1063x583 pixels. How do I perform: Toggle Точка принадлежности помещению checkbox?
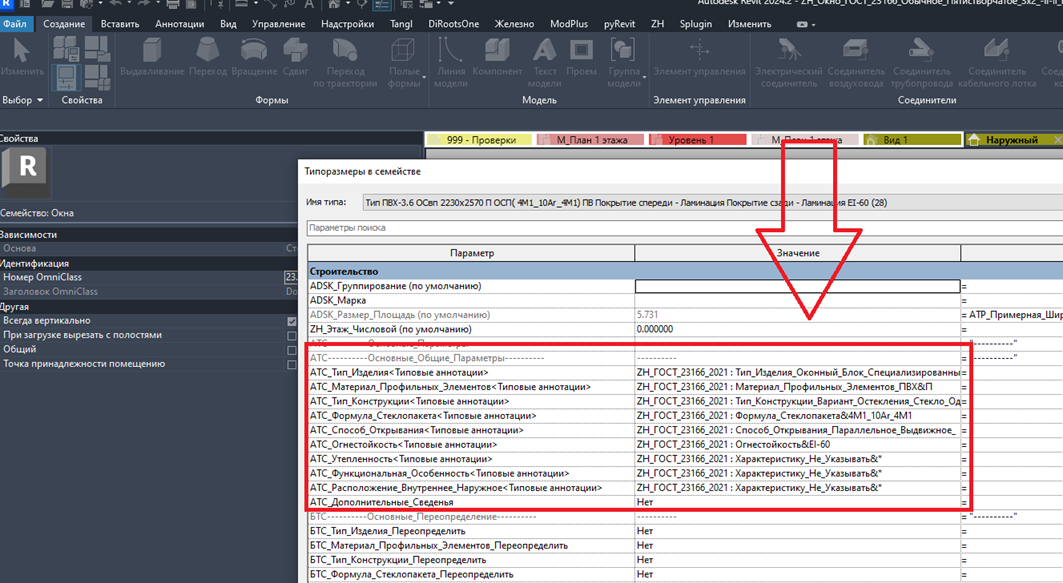click(x=292, y=365)
